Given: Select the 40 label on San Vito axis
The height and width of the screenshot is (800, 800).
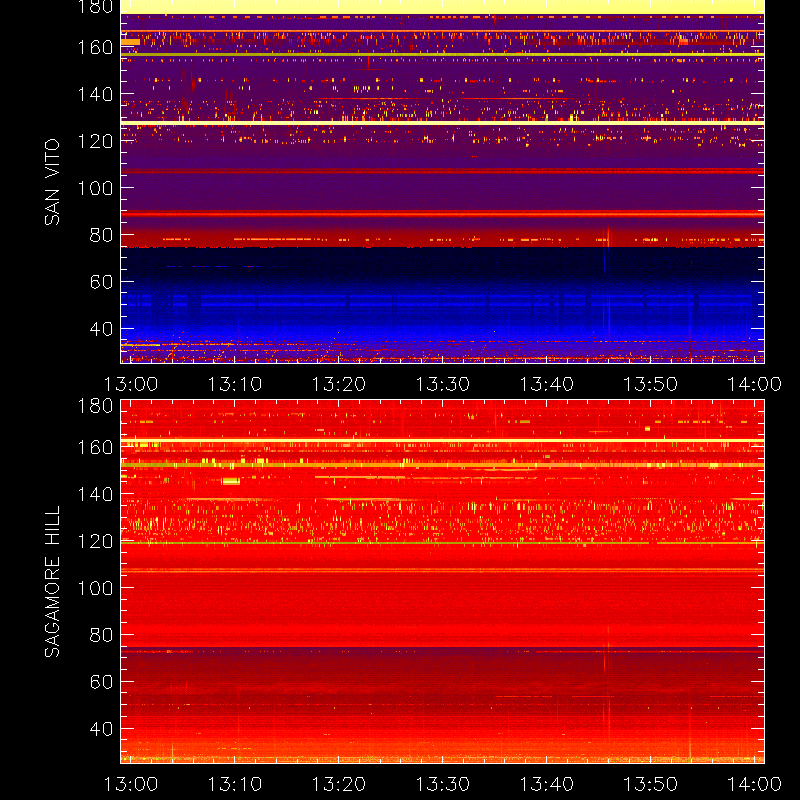Looking at the screenshot, I should click(x=101, y=329).
